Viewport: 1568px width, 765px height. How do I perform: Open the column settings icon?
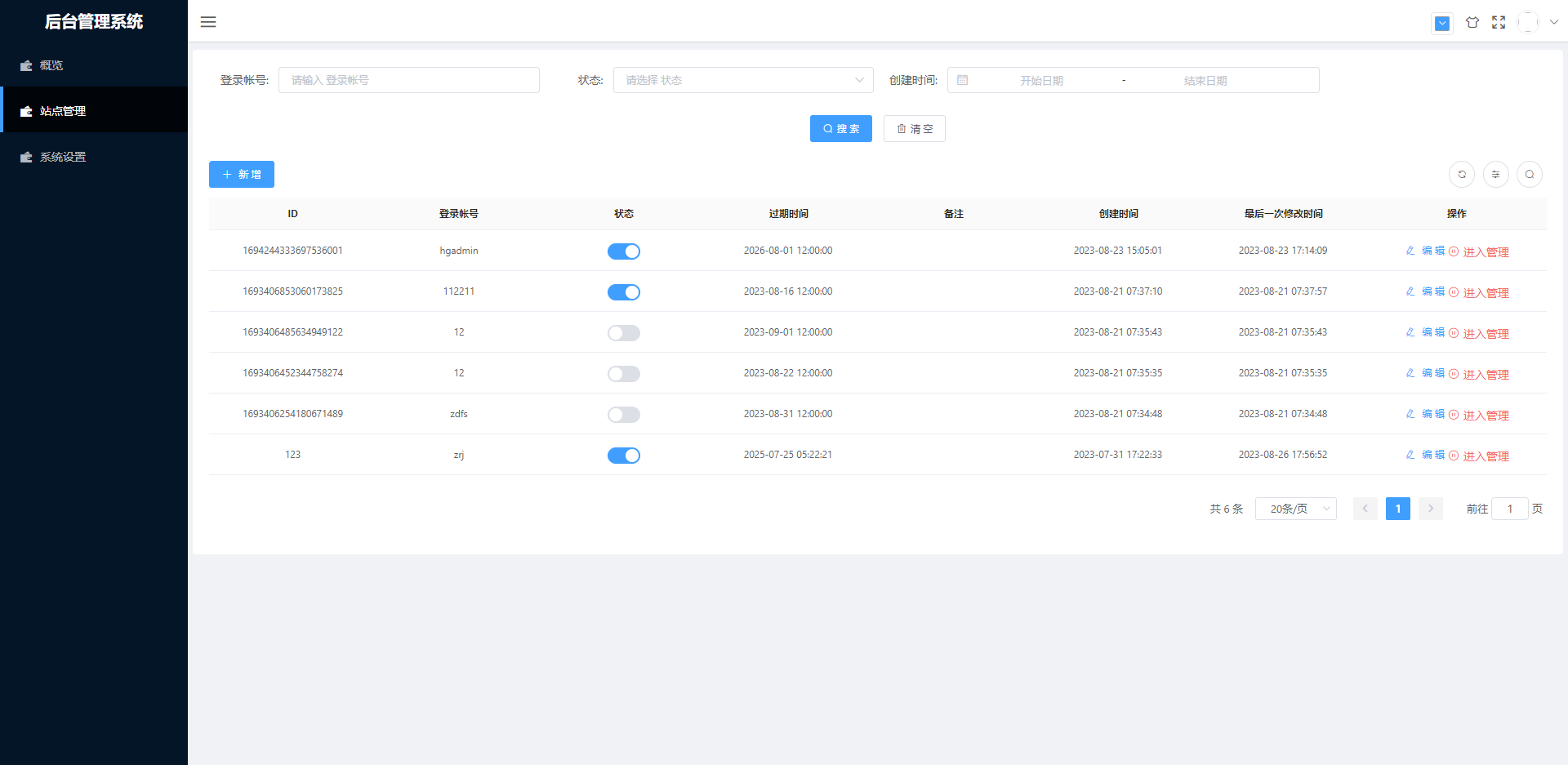tap(1495, 174)
